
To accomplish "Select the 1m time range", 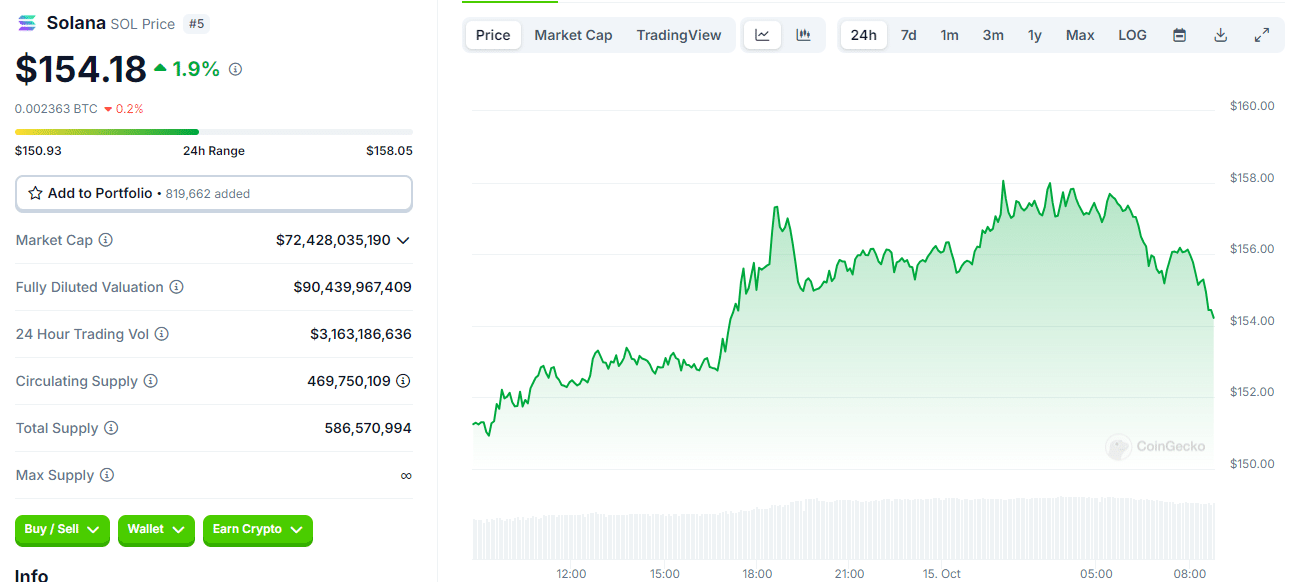I will click(x=949, y=35).
